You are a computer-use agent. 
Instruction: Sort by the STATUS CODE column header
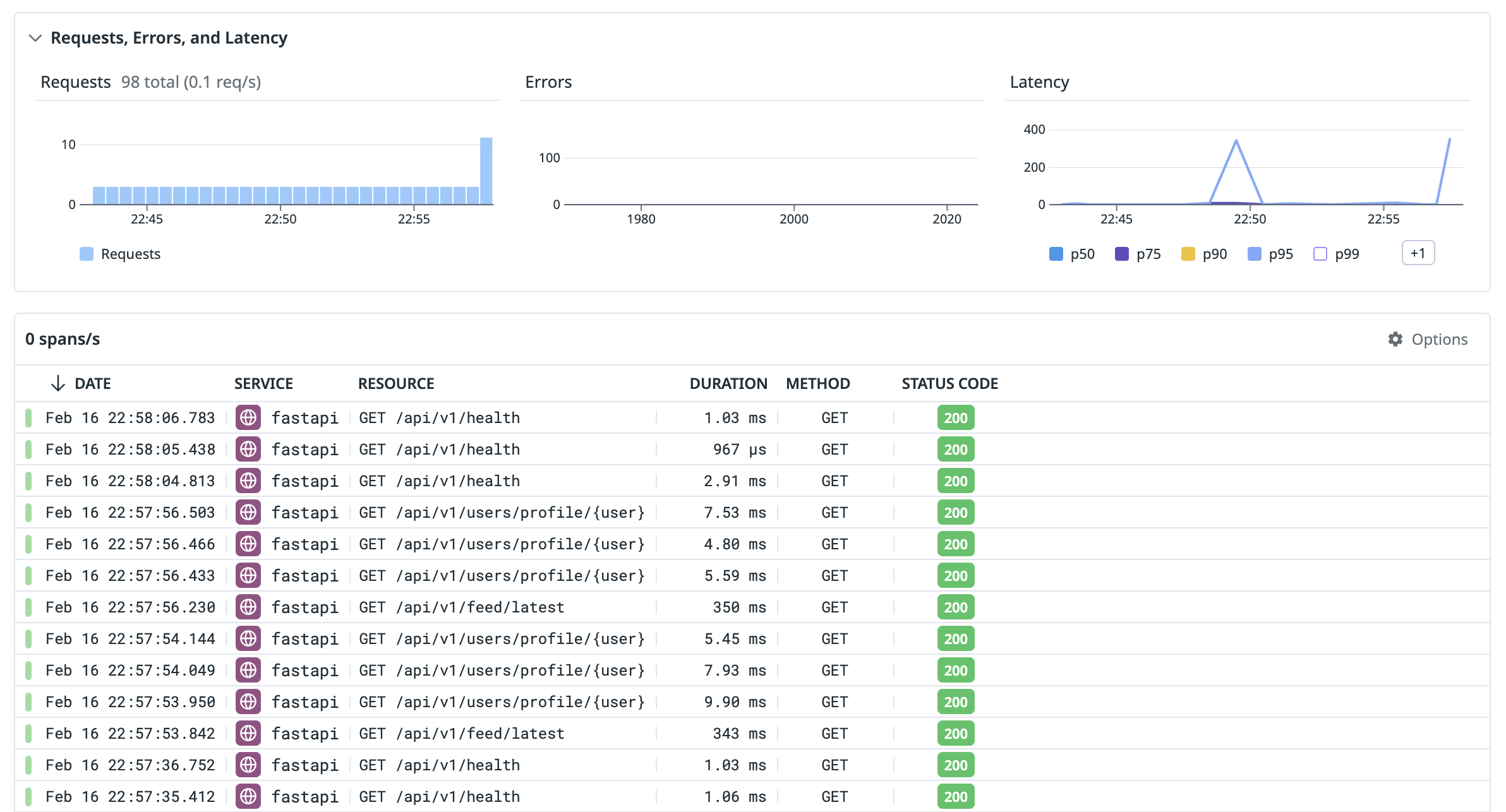[949, 383]
